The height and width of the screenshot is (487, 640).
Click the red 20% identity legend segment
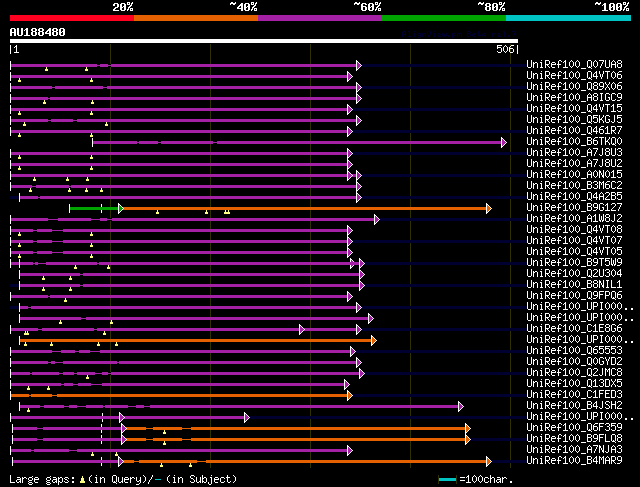[72, 18]
